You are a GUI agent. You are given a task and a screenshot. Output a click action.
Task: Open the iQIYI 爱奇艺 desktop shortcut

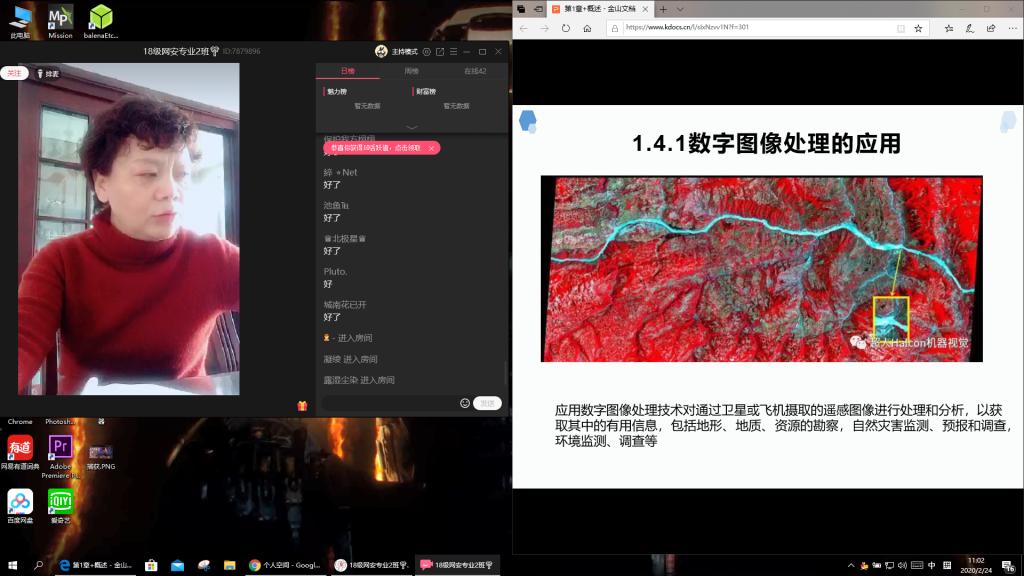[x=60, y=506]
